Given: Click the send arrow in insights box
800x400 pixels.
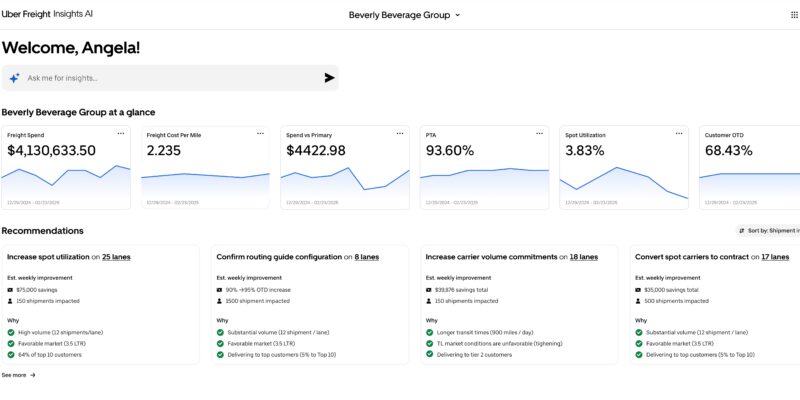Looking at the screenshot, I should [x=330, y=78].
